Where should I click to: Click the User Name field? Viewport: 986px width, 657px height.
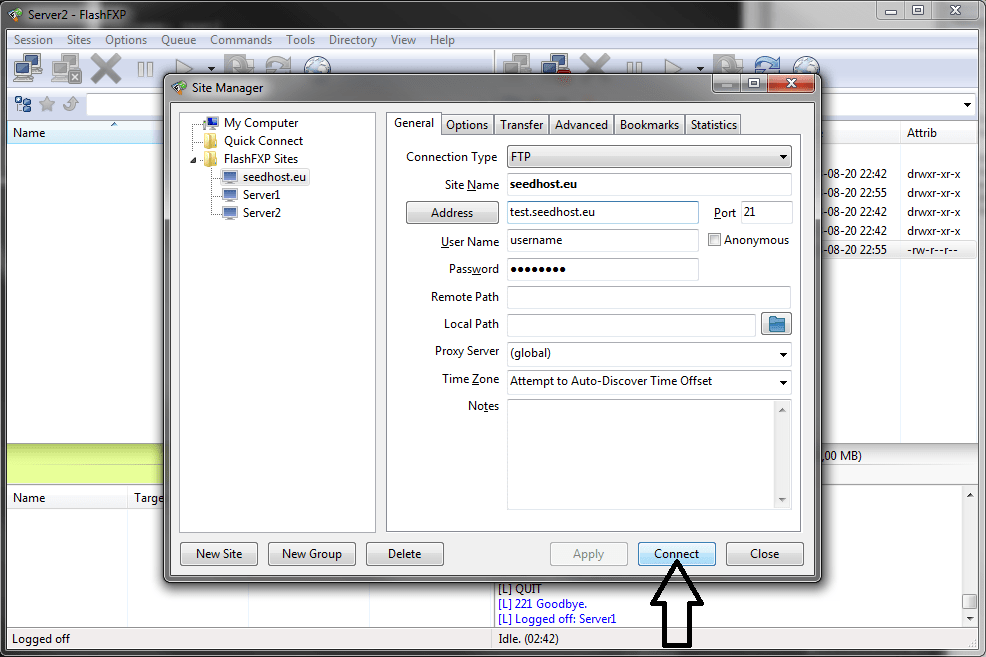click(x=602, y=240)
